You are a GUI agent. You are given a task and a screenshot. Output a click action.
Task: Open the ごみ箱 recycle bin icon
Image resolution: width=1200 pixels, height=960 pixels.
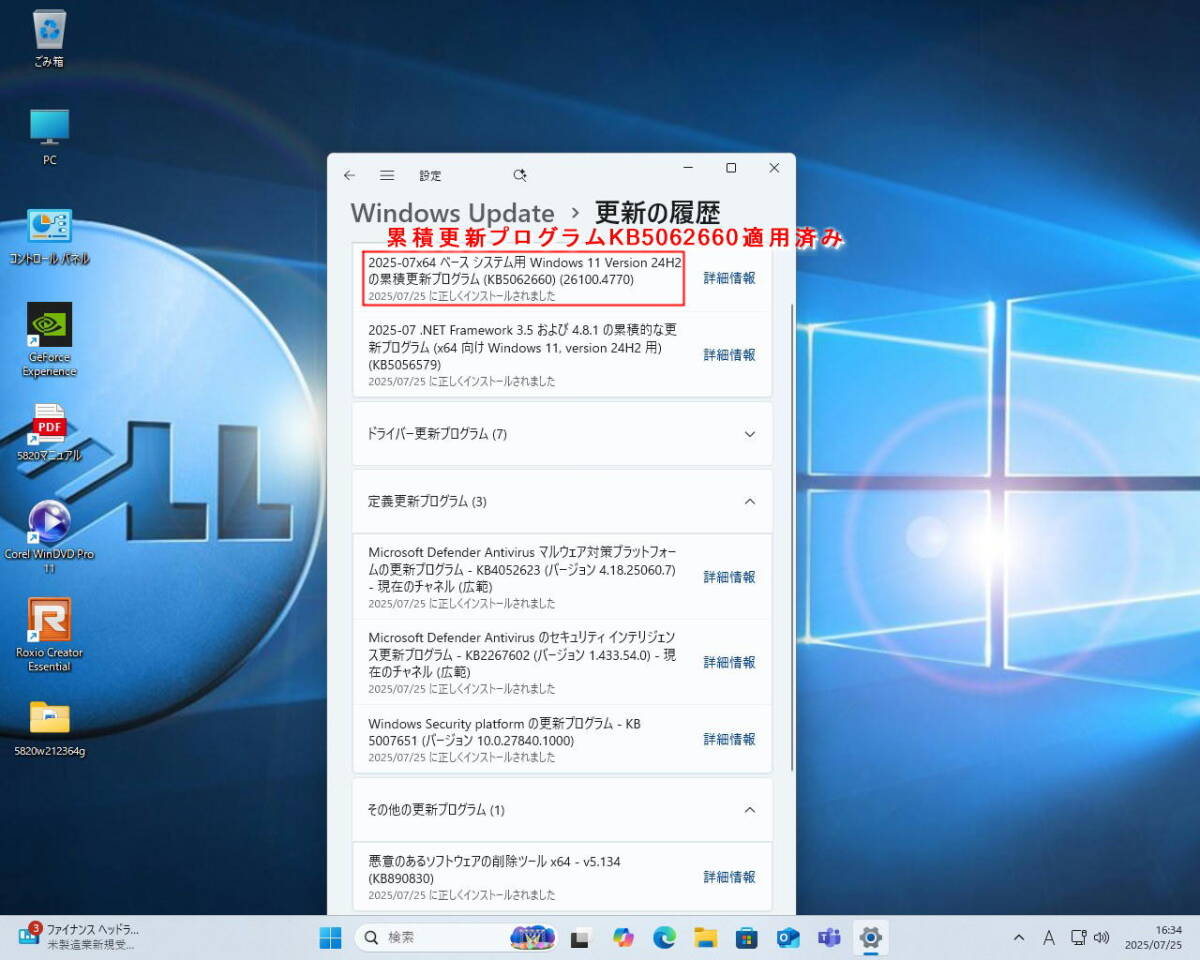point(49,38)
